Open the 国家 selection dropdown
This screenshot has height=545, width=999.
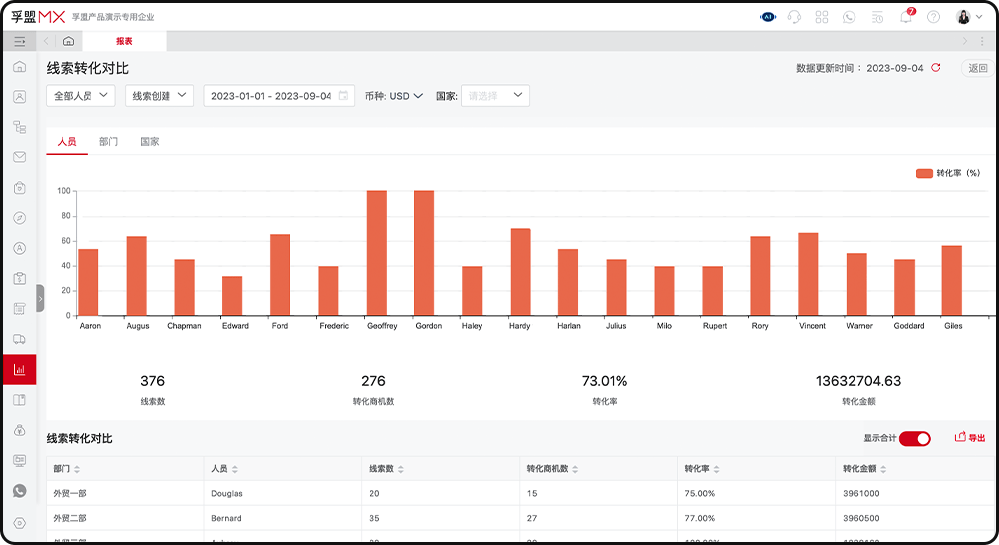(x=495, y=96)
